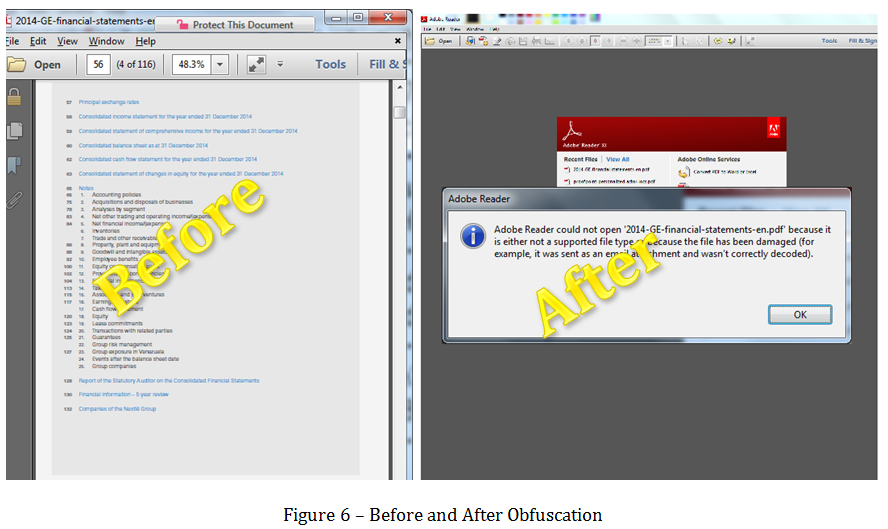Click the page number field showing 56

point(98,65)
